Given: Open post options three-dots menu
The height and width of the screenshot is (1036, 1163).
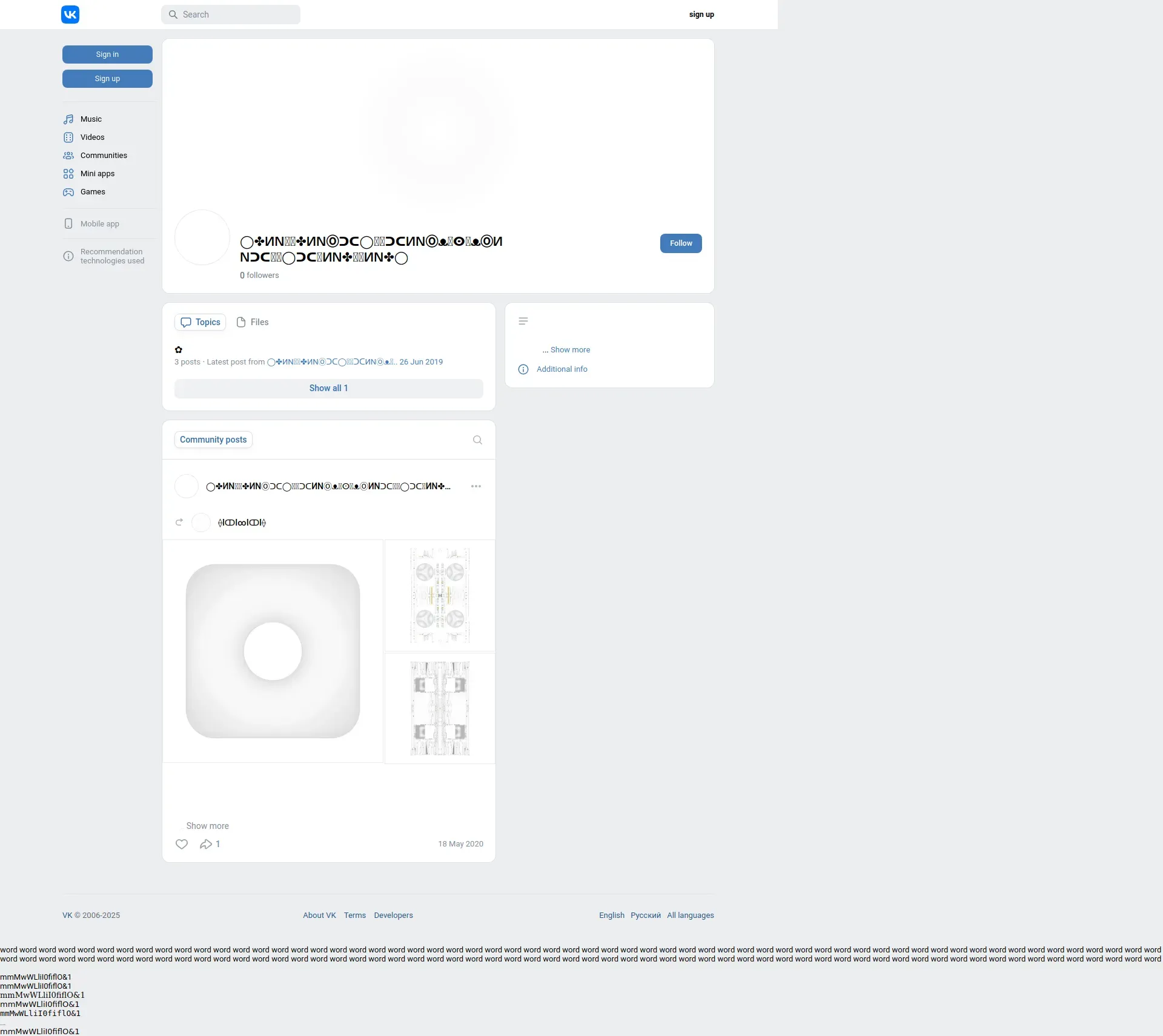Looking at the screenshot, I should tap(476, 486).
